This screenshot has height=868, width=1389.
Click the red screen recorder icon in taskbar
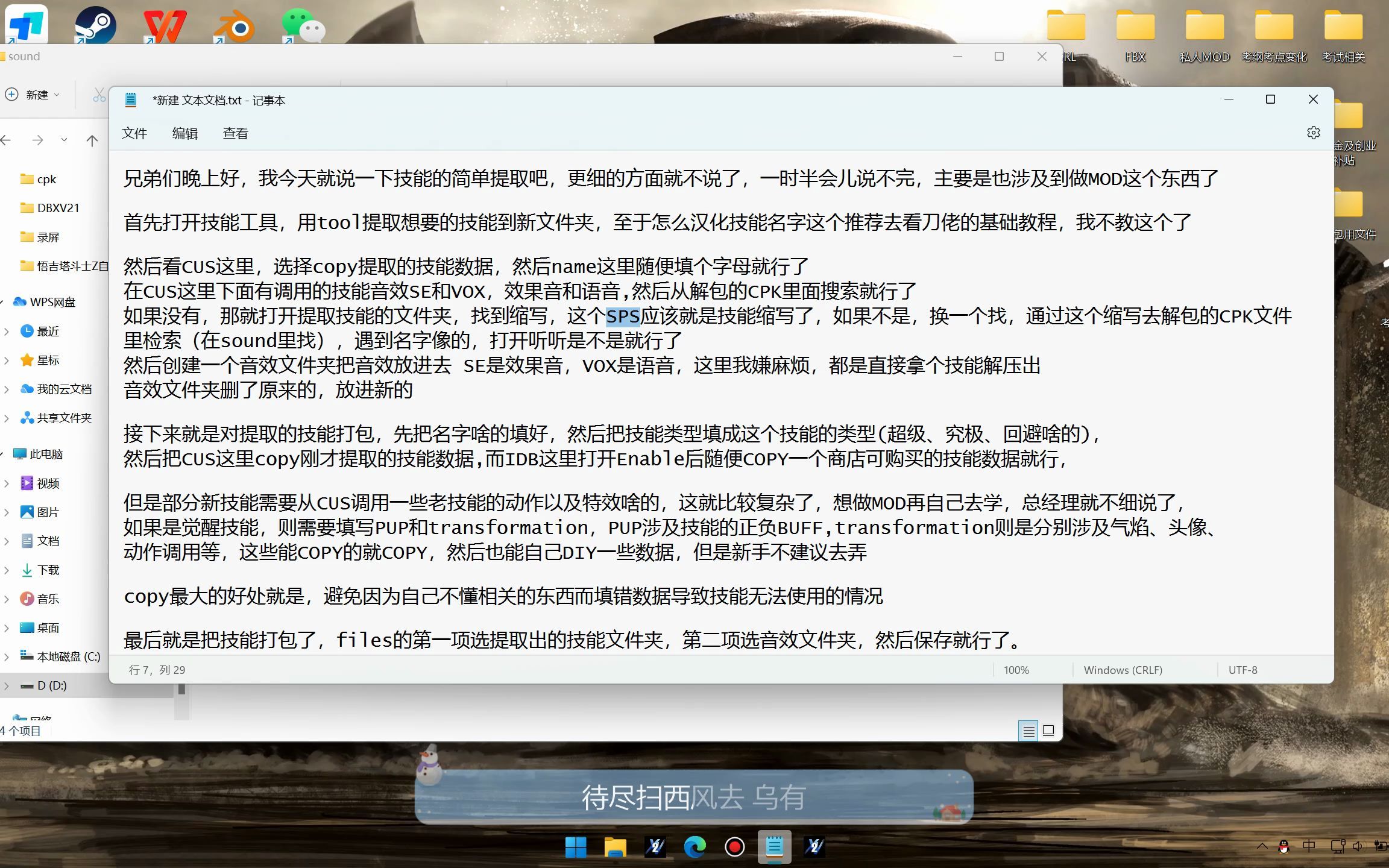point(735,847)
